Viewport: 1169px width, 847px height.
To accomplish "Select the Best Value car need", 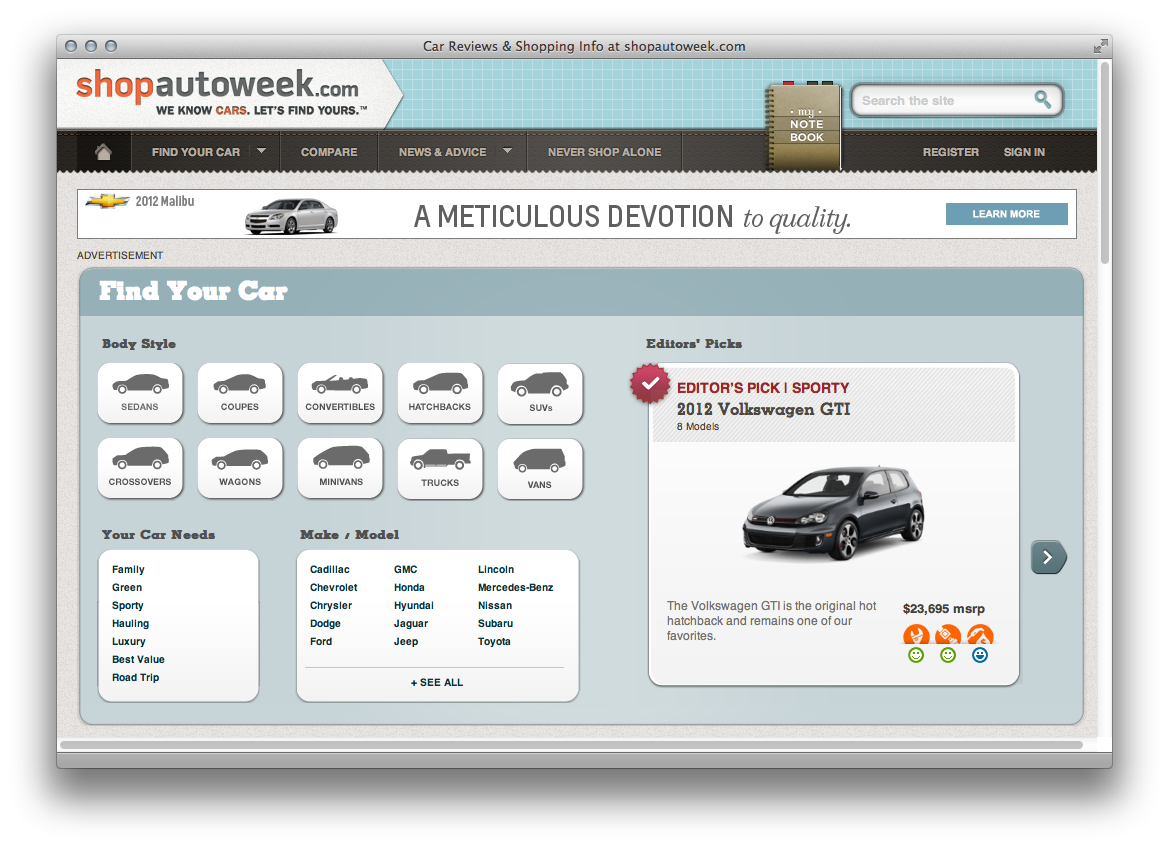I will 139,659.
